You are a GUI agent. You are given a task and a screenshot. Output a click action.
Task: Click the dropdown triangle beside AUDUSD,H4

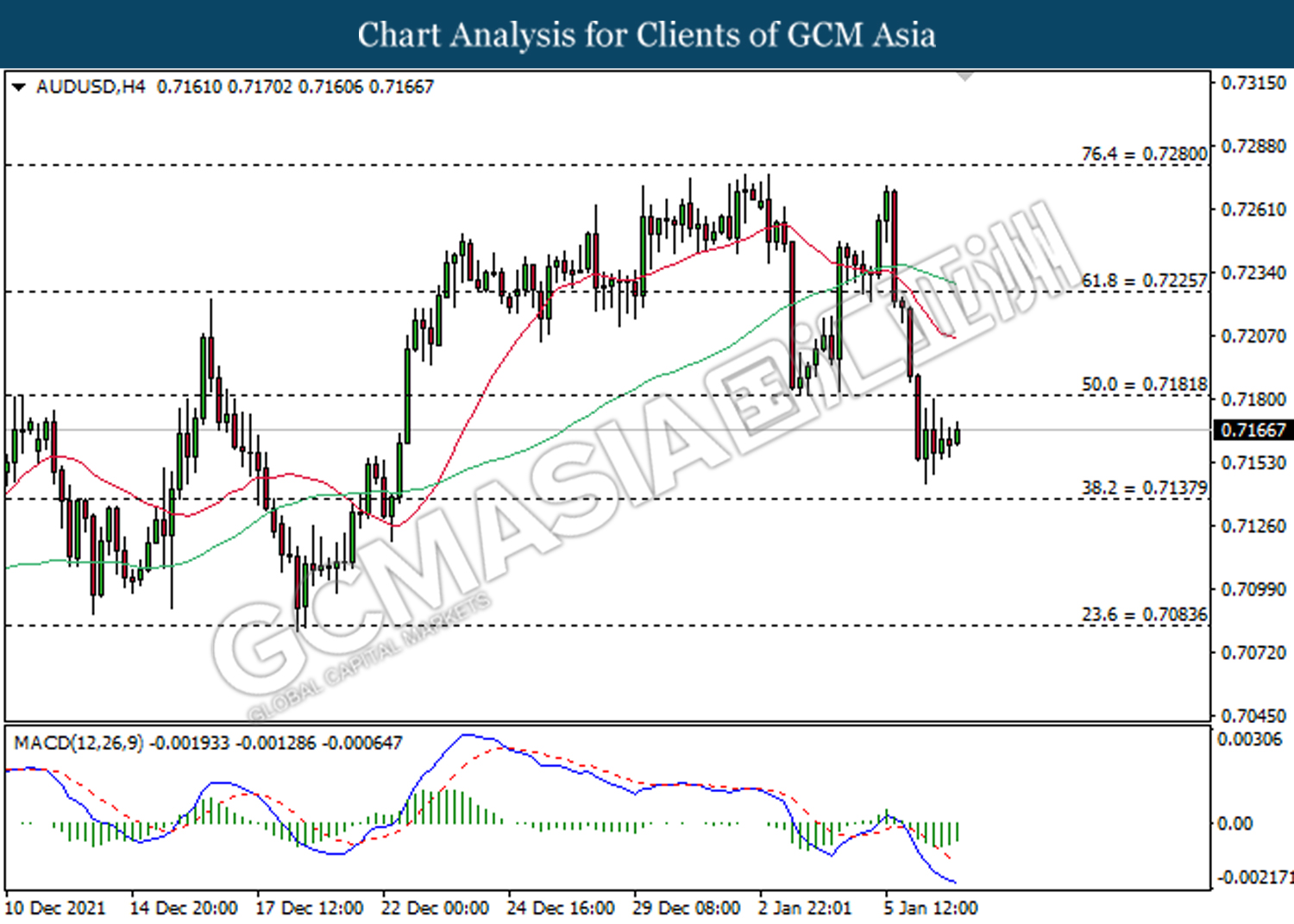tap(18, 87)
